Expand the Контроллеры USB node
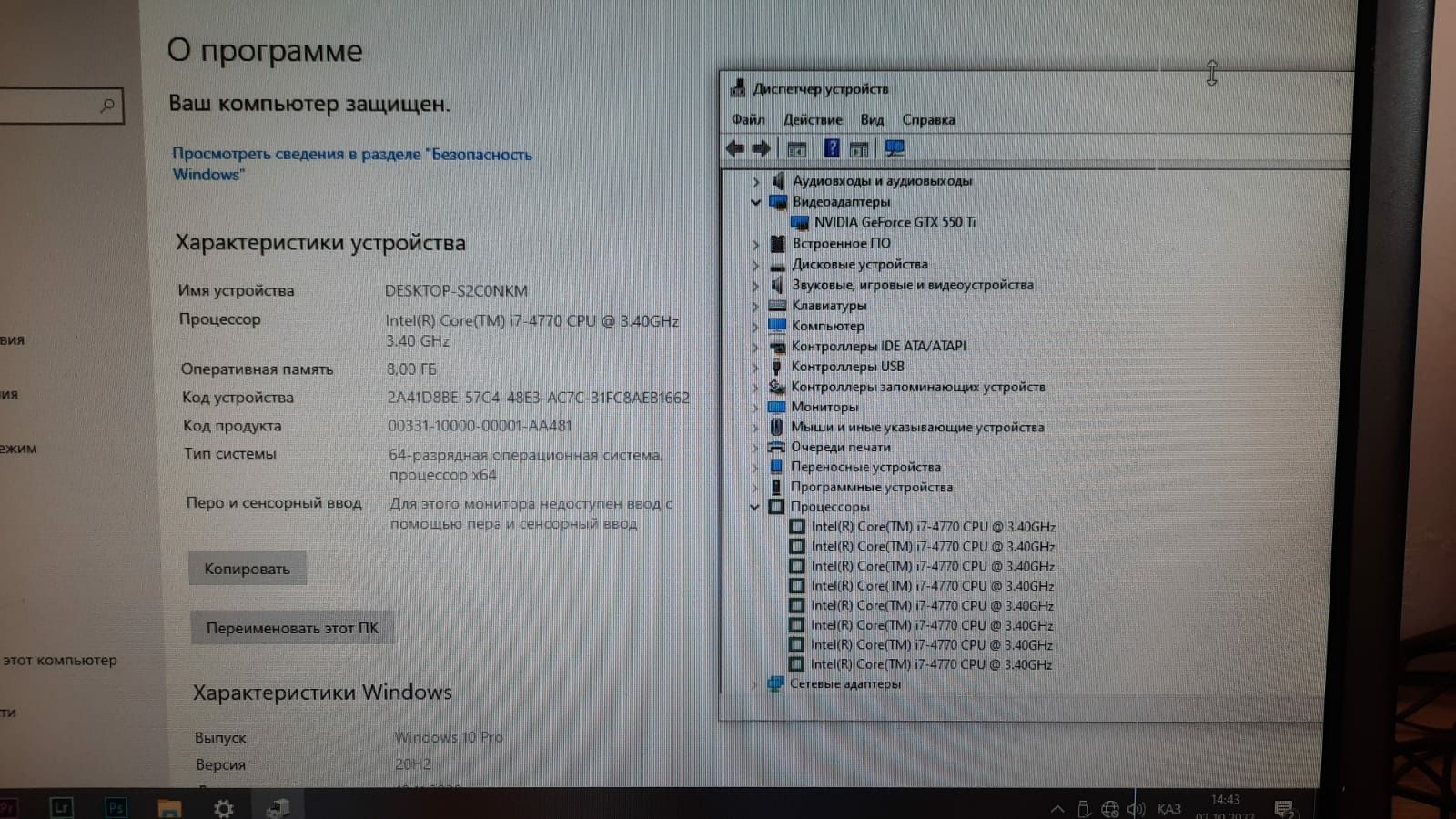Image resolution: width=1456 pixels, height=819 pixels. pyautogui.click(x=754, y=367)
